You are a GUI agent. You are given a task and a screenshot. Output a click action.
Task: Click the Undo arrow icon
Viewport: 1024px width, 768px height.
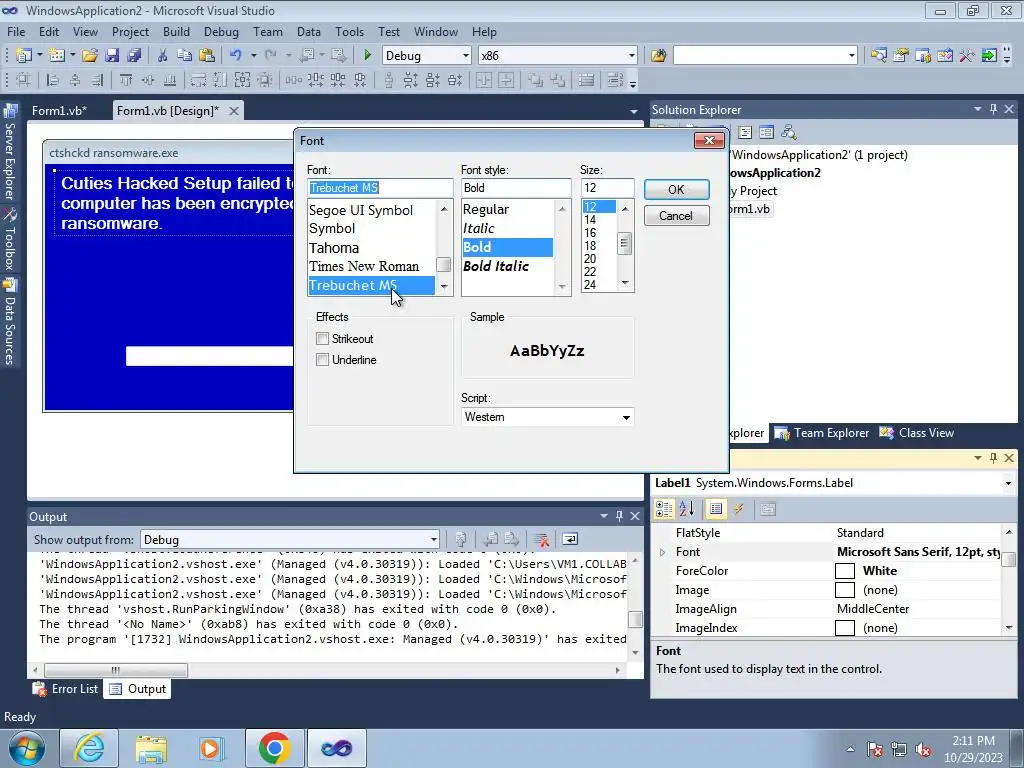pos(236,56)
